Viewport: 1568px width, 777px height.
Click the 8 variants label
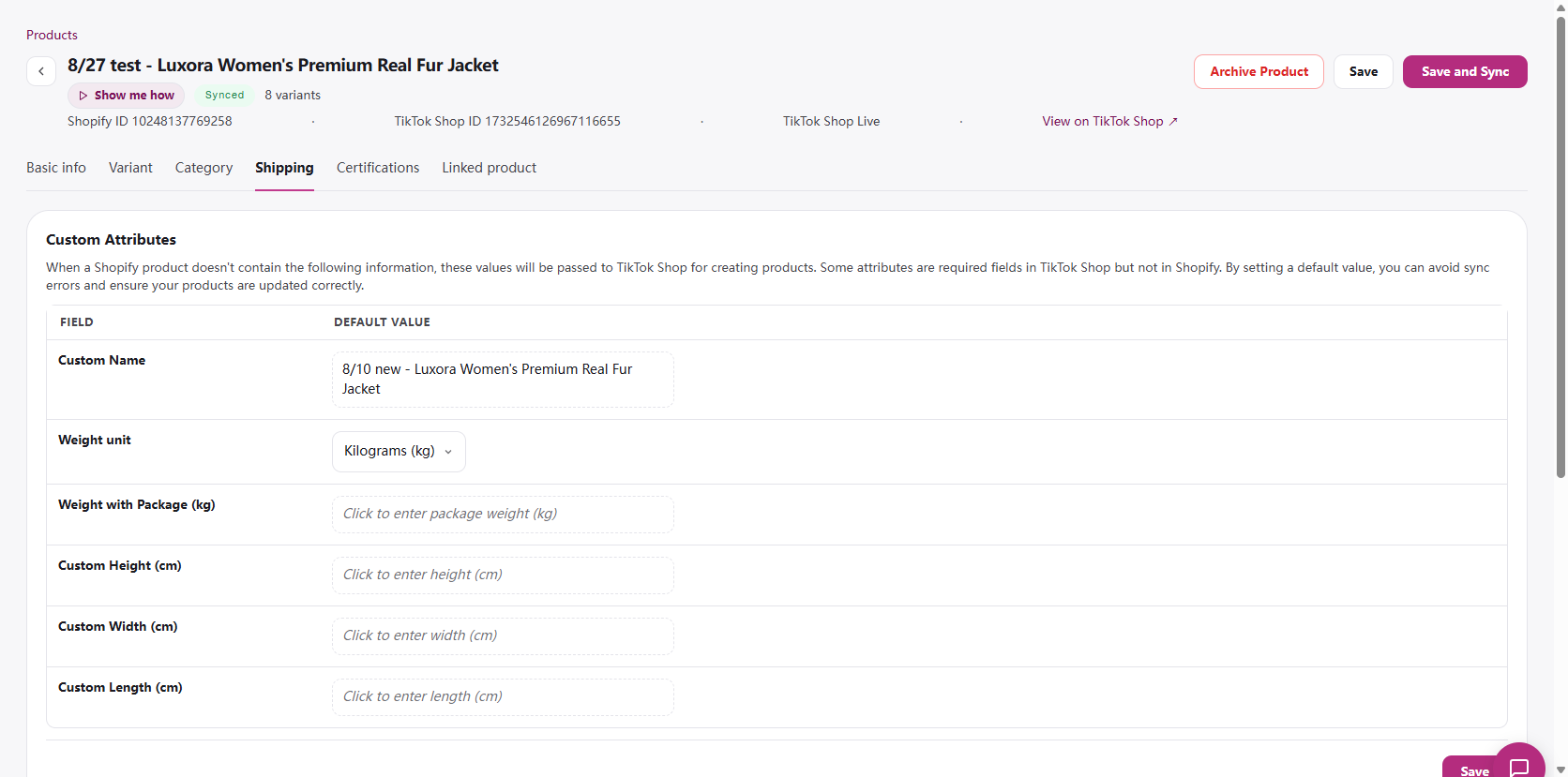pos(293,96)
